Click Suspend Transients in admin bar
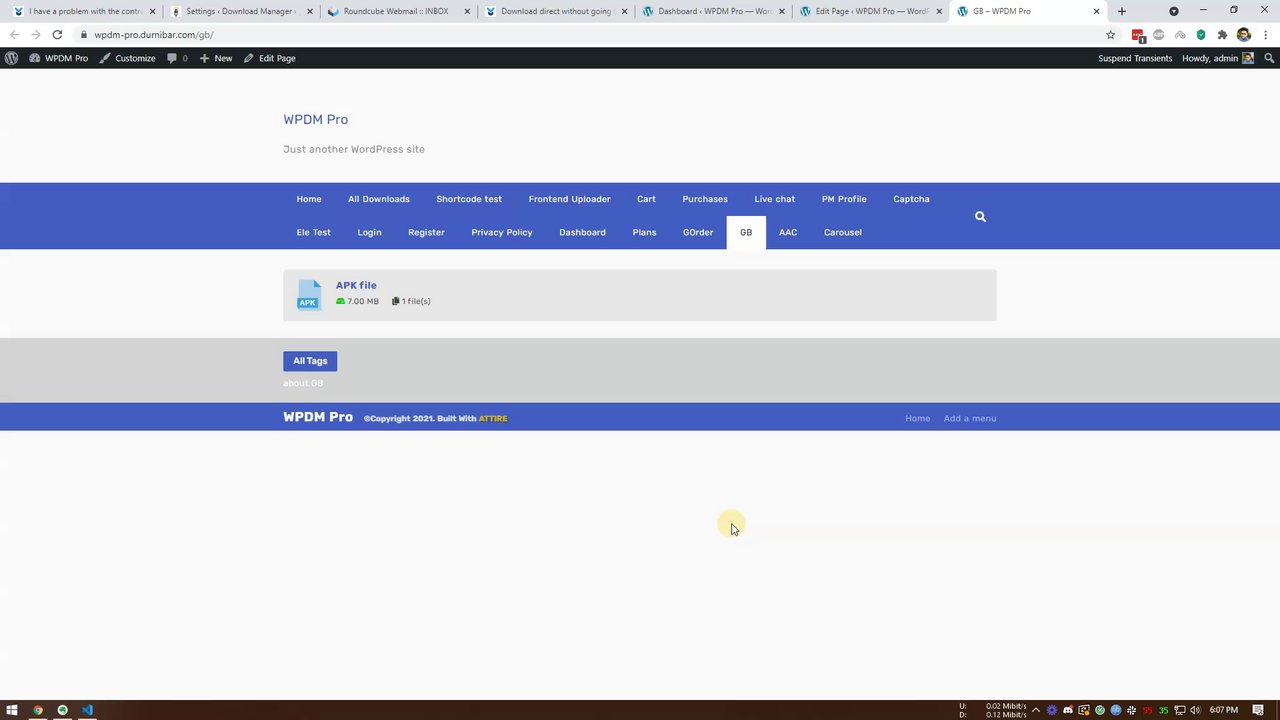The width and height of the screenshot is (1280, 720). click(x=1135, y=58)
